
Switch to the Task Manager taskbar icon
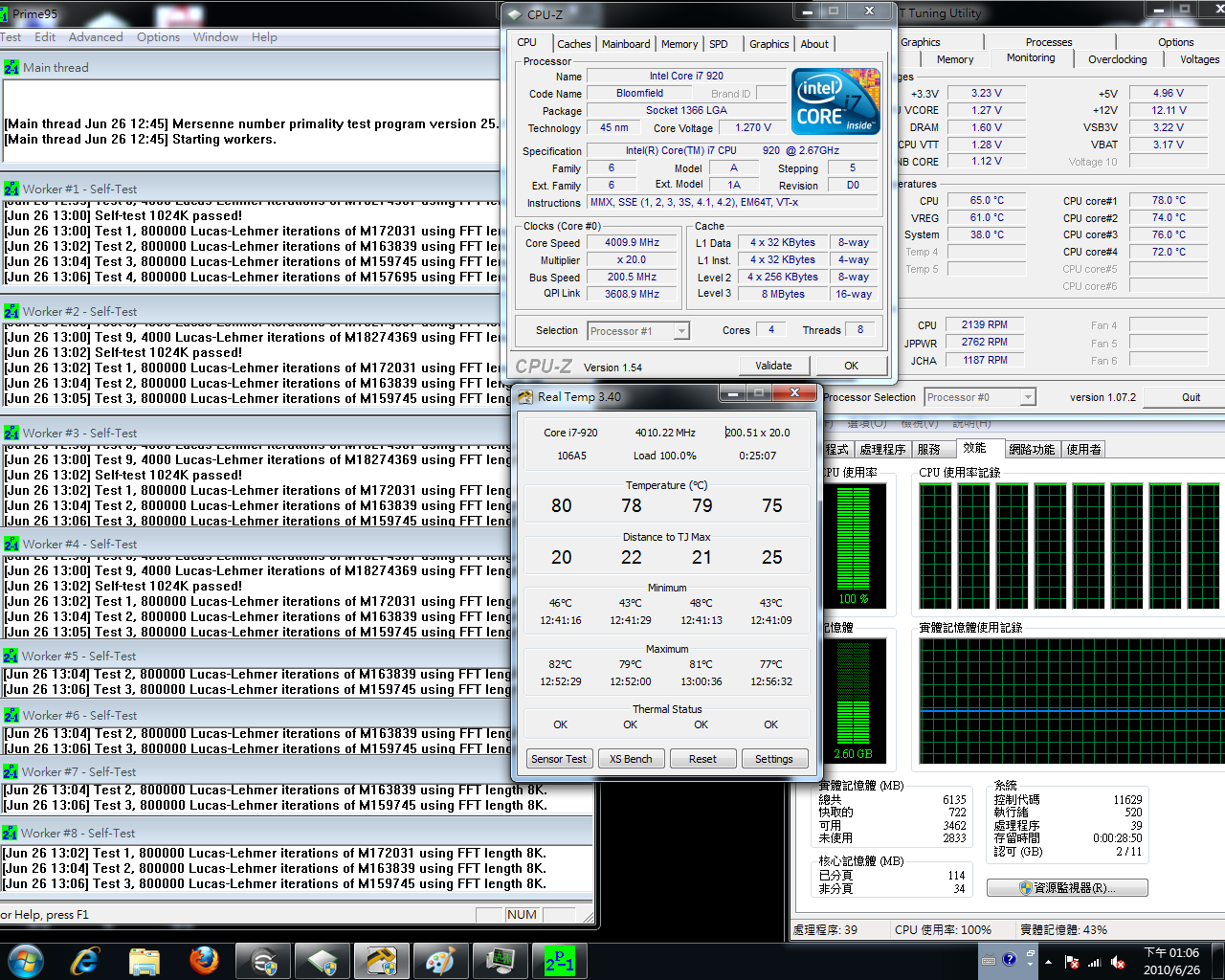tap(500, 961)
